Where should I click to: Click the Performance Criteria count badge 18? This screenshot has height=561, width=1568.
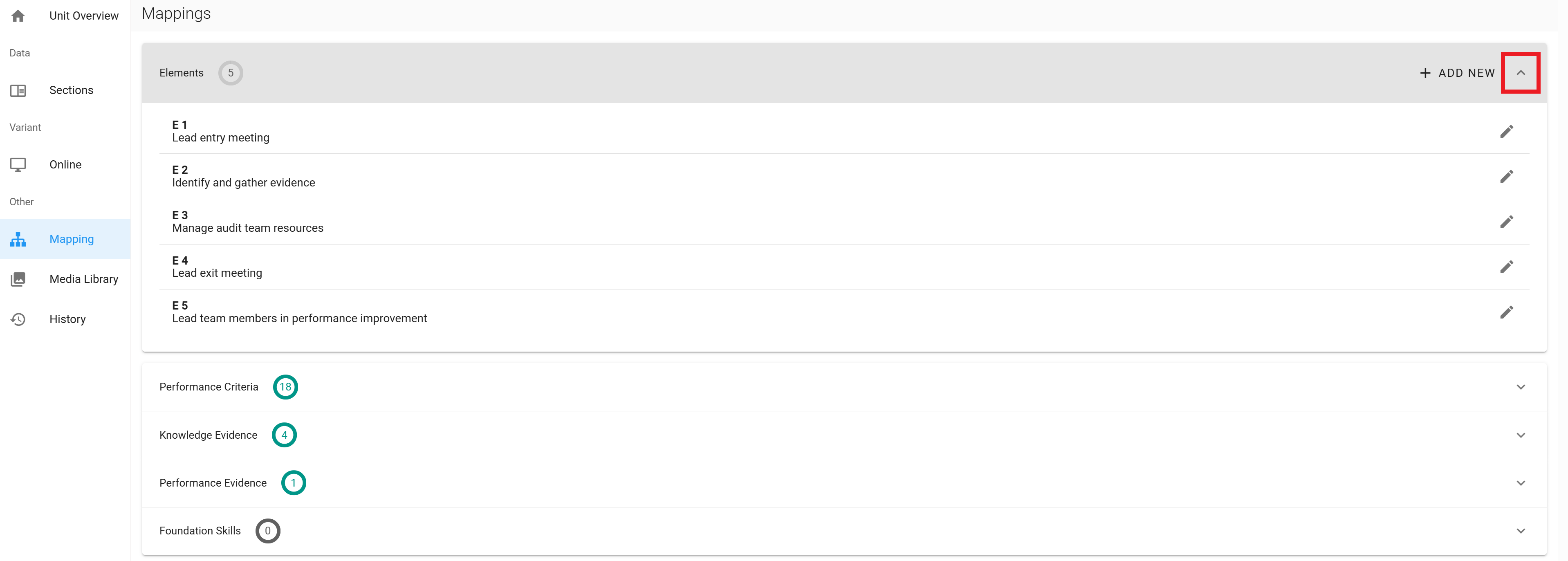click(x=285, y=387)
